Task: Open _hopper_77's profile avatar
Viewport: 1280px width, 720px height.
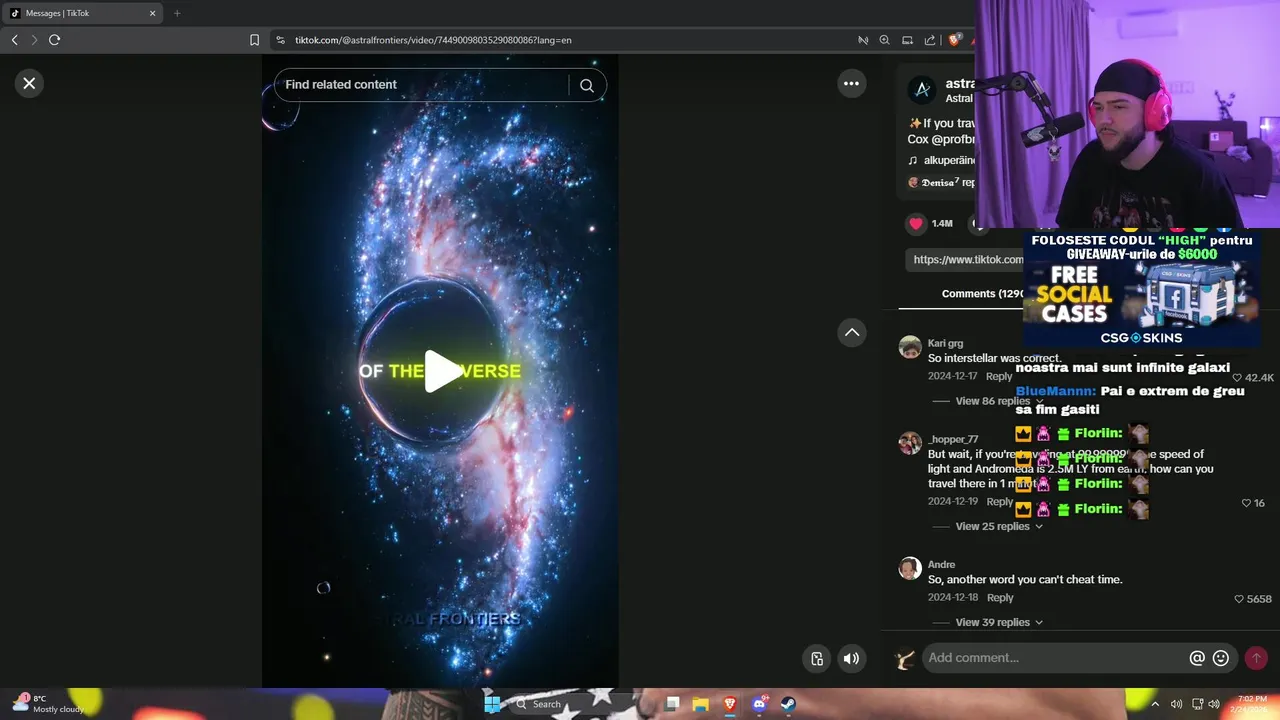Action: tap(910, 443)
